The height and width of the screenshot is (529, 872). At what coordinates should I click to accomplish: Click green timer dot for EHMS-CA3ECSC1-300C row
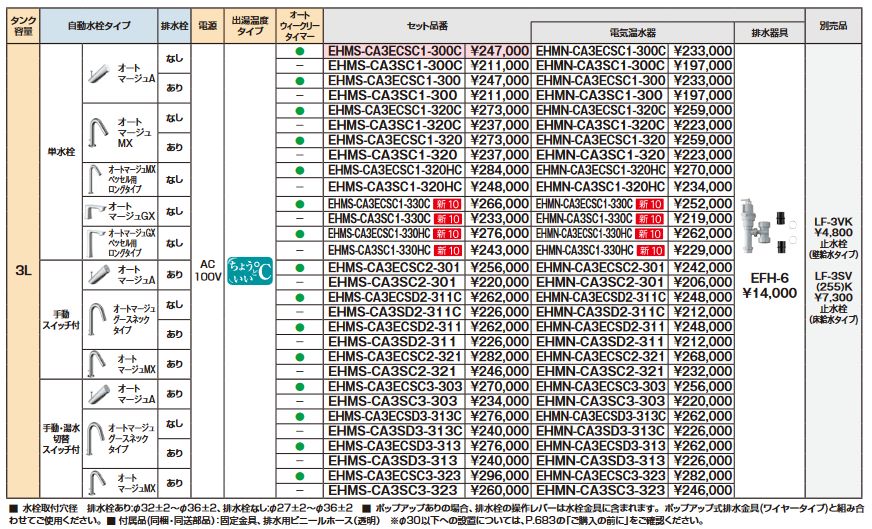[299, 49]
